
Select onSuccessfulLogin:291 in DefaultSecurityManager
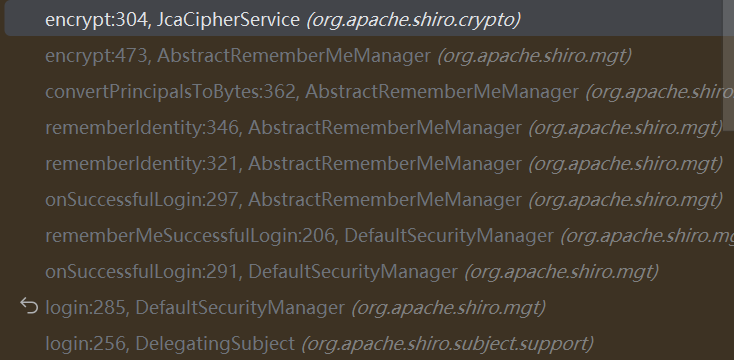tap(364, 272)
